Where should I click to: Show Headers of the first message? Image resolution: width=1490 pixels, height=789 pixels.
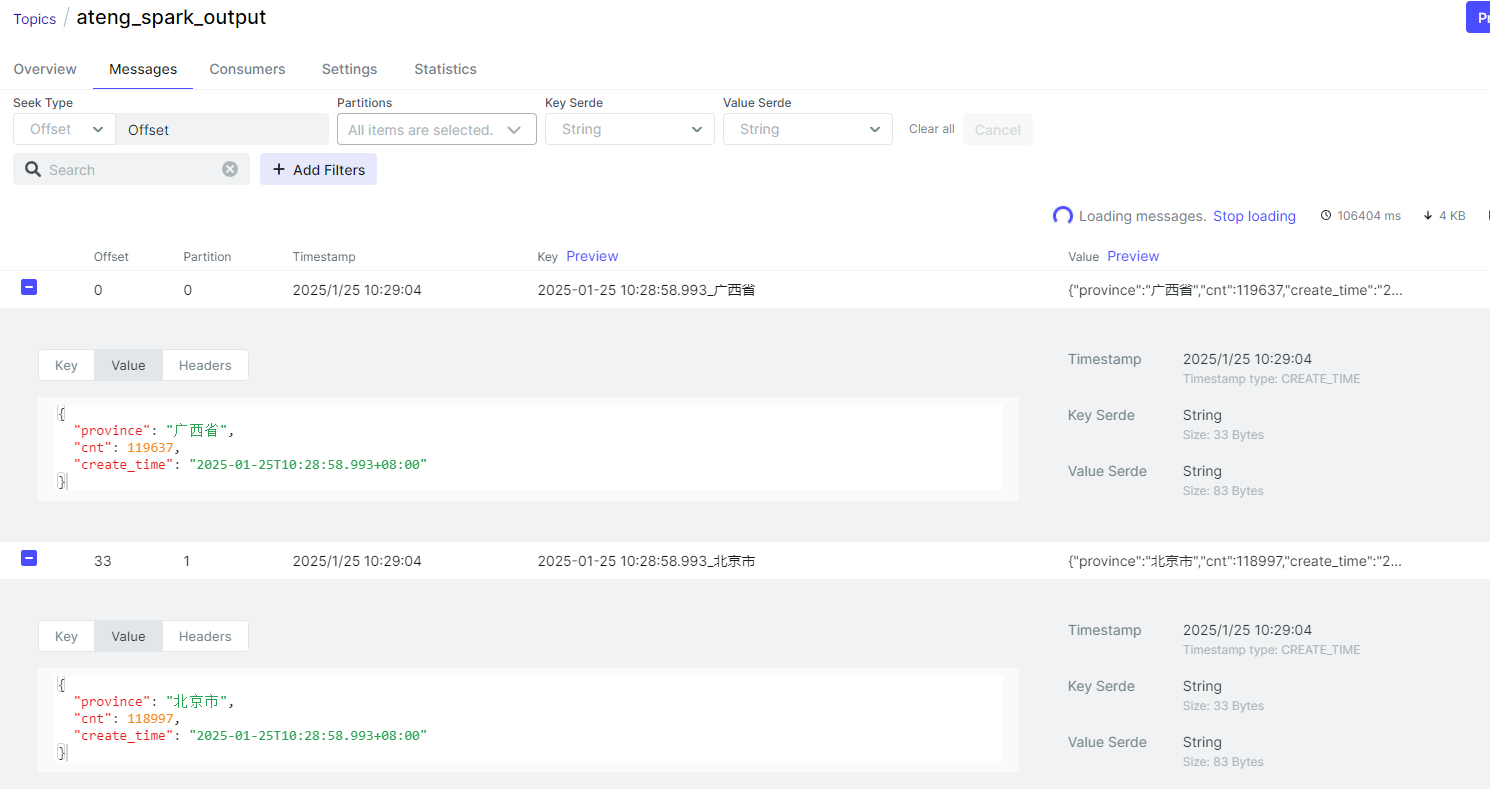click(205, 365)
